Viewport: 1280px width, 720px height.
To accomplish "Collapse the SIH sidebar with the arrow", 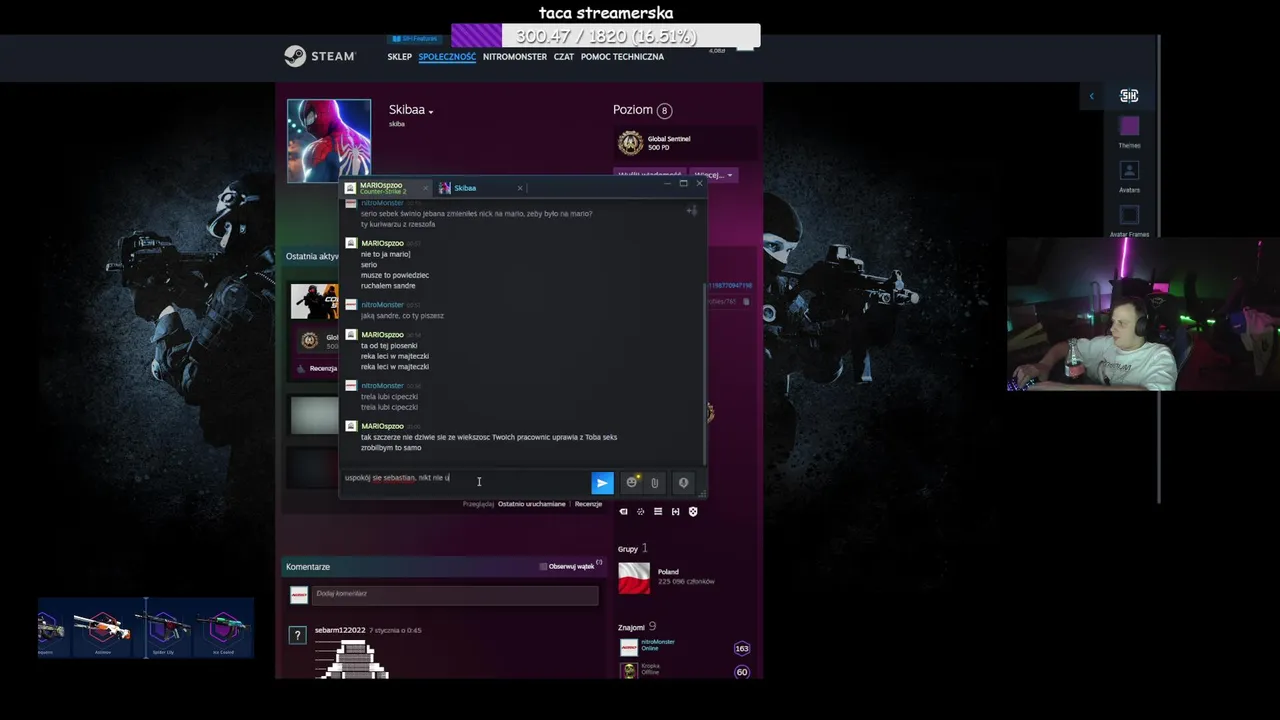I will click(x=1092, y=96).
